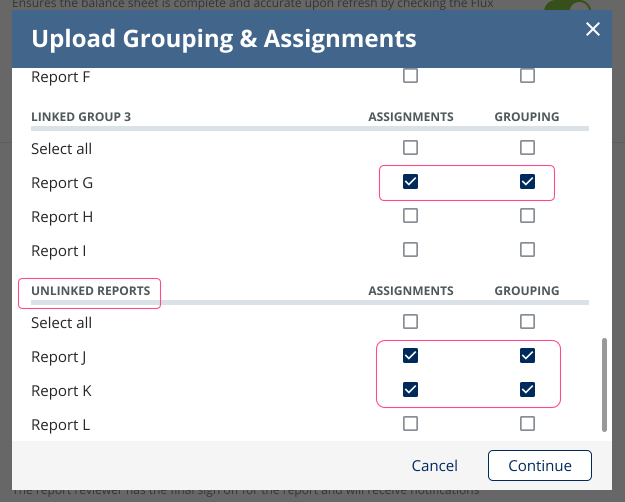Select all Assignments in Linked Group 3
This screenshot has height=502, width=625.
[x=410, y=148]
